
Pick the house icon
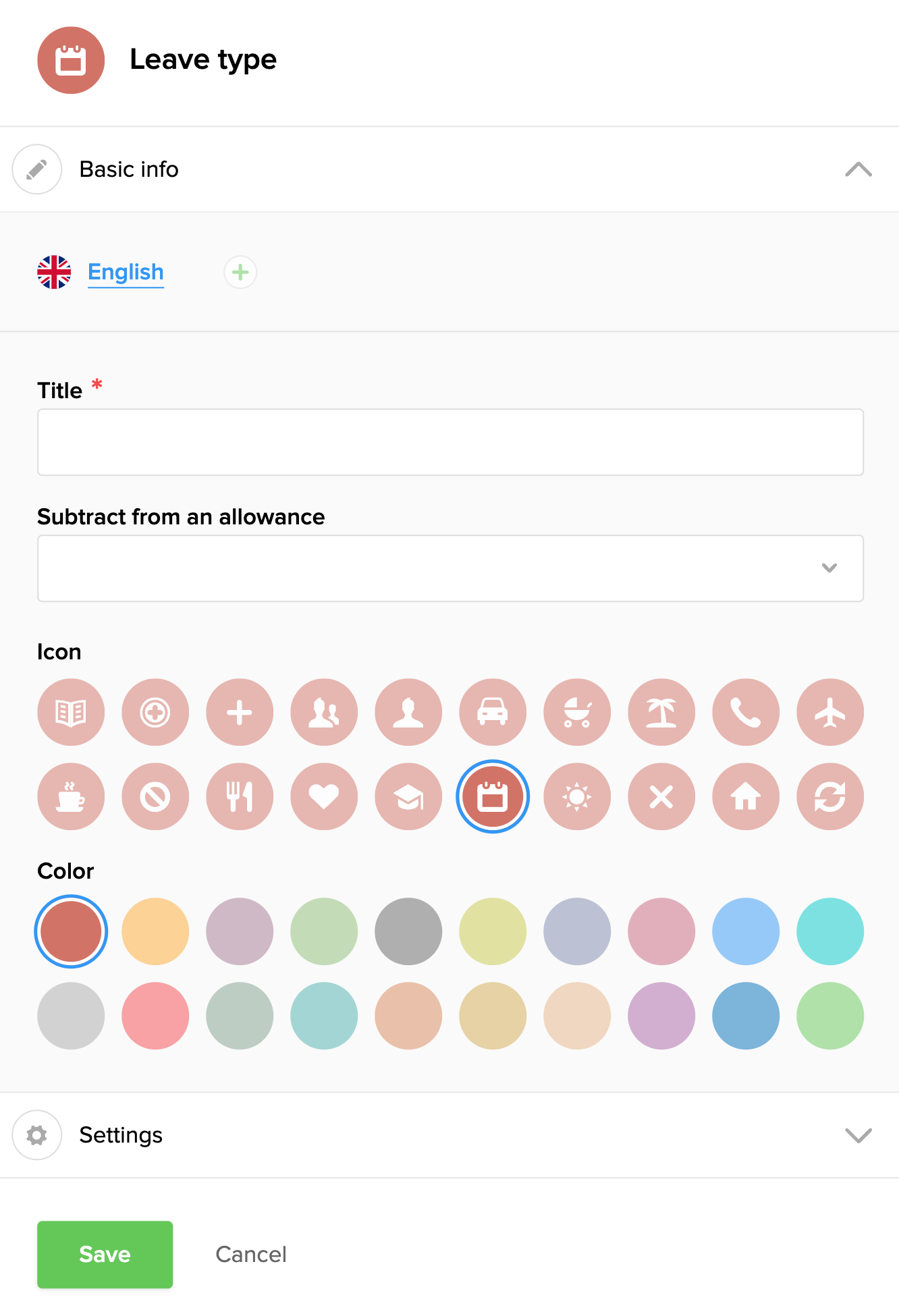[x=746, y=796]
